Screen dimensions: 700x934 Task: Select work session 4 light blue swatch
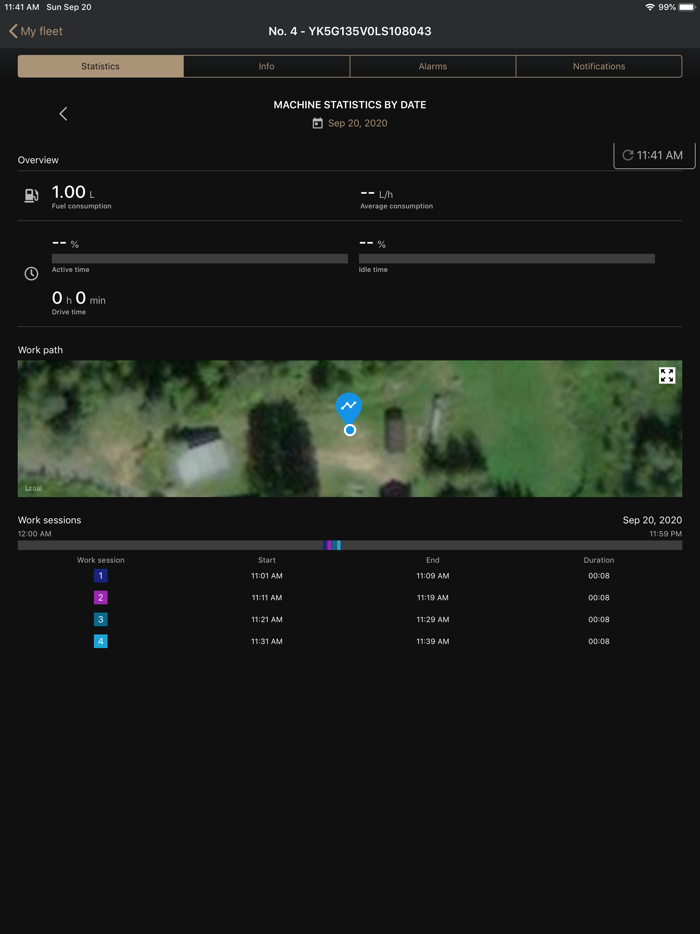(101, 642)
